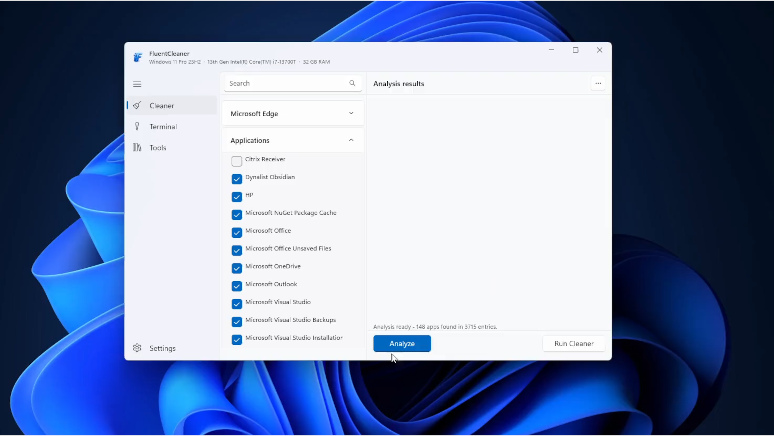Open the more options ellipsis button
This screenshot has width=774, height=436.
click(x=598, y=83)
